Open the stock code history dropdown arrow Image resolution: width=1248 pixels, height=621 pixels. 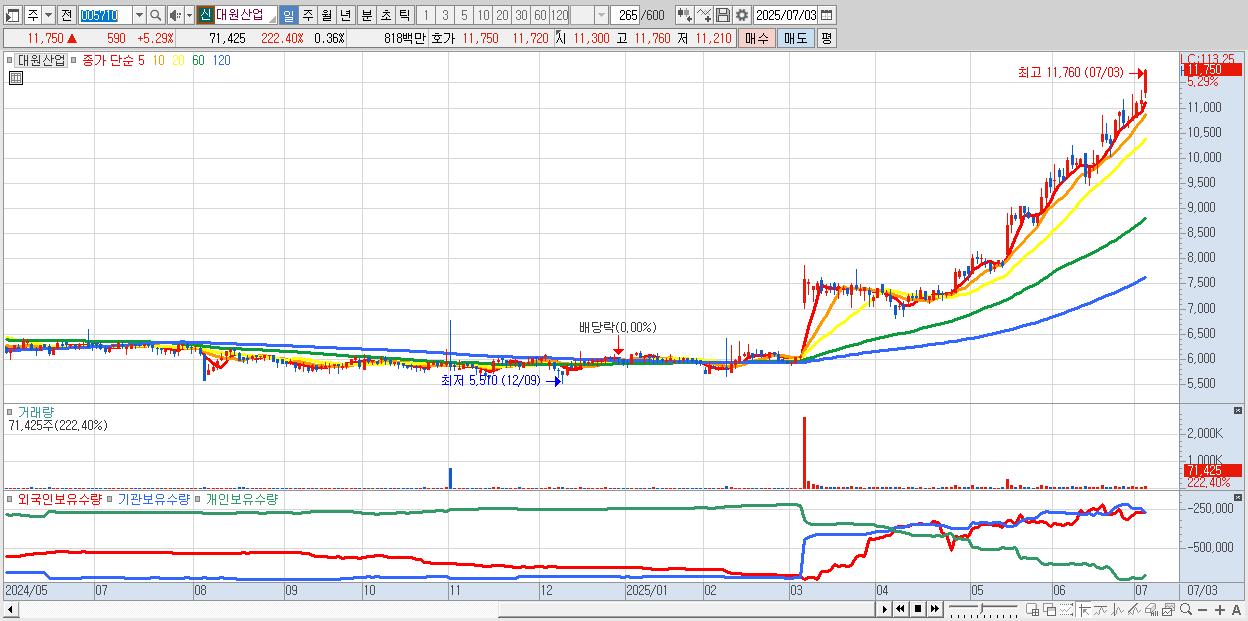click(139, 15)
